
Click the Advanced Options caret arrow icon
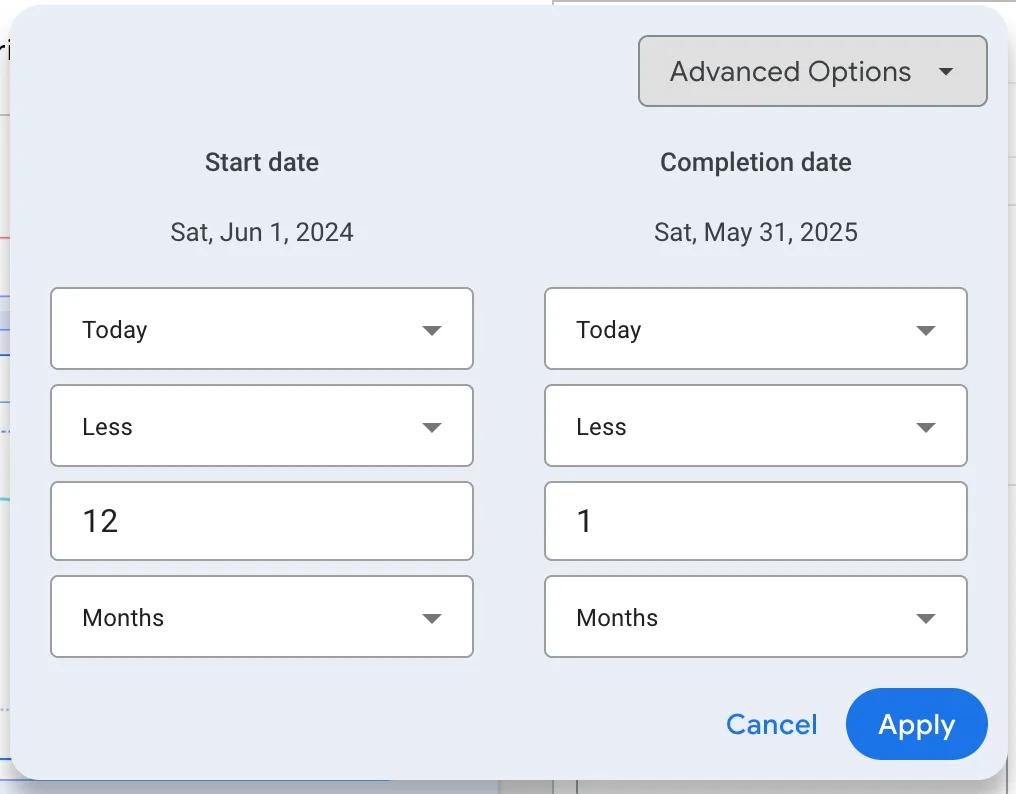tap(946, 72)
